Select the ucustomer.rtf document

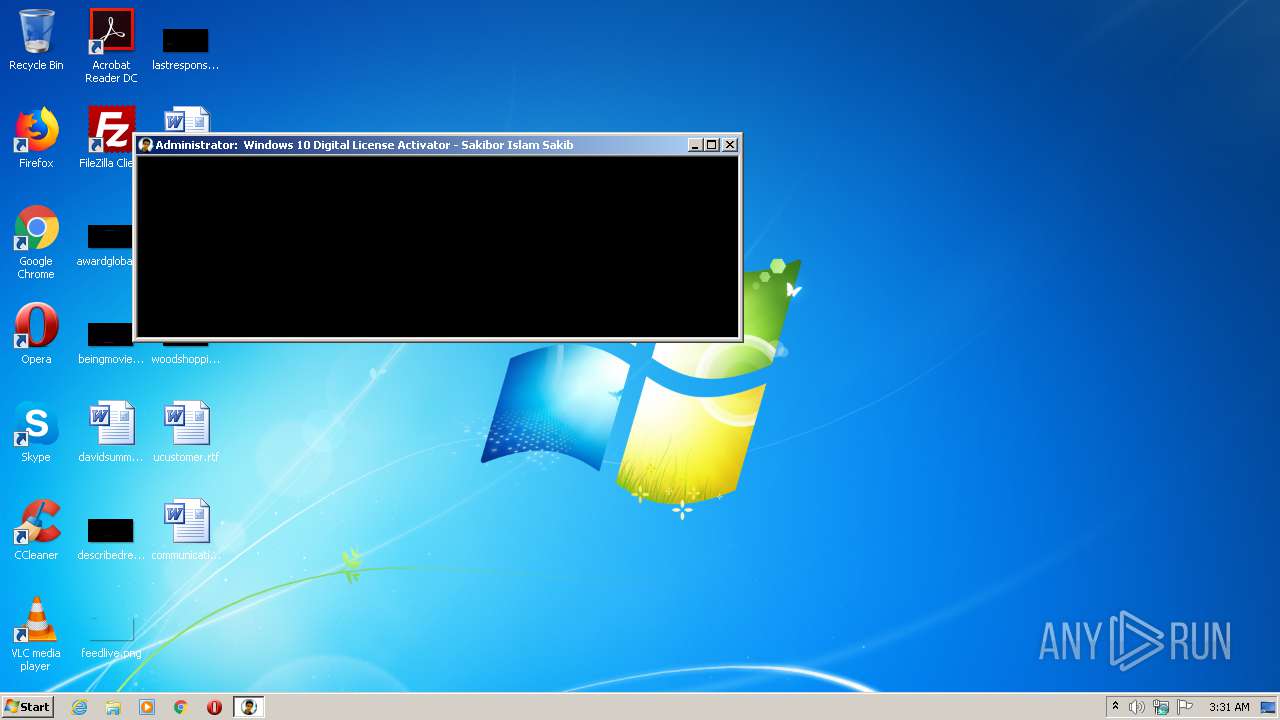point(186,432)
